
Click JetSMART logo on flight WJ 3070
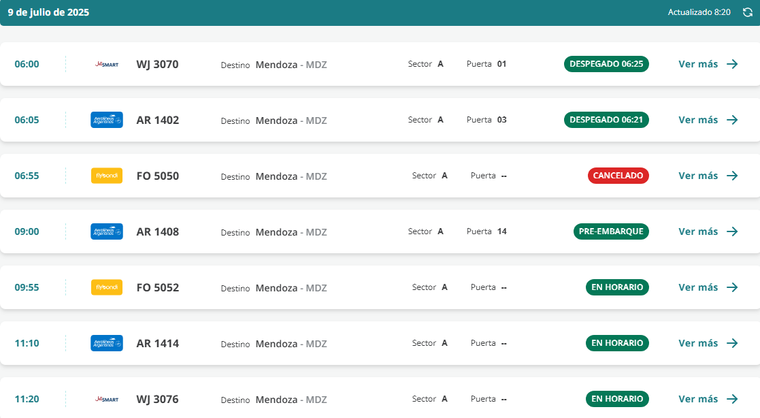(106, 64)
